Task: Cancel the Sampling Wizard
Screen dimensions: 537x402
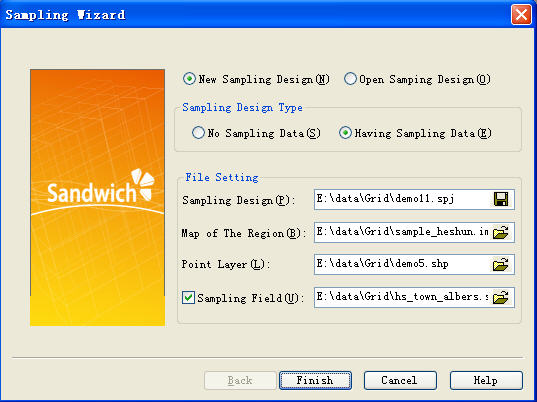Action: click(400, 380)
